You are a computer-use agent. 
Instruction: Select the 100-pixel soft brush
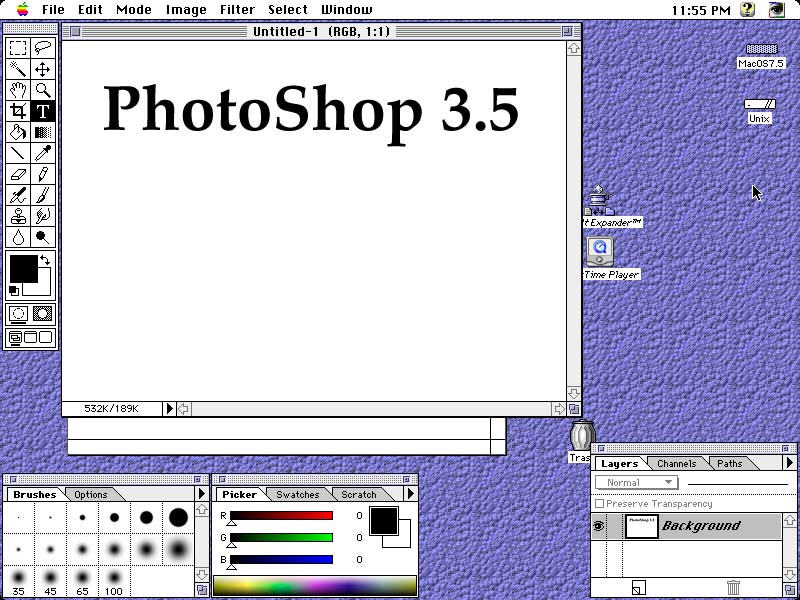[114, 583]
